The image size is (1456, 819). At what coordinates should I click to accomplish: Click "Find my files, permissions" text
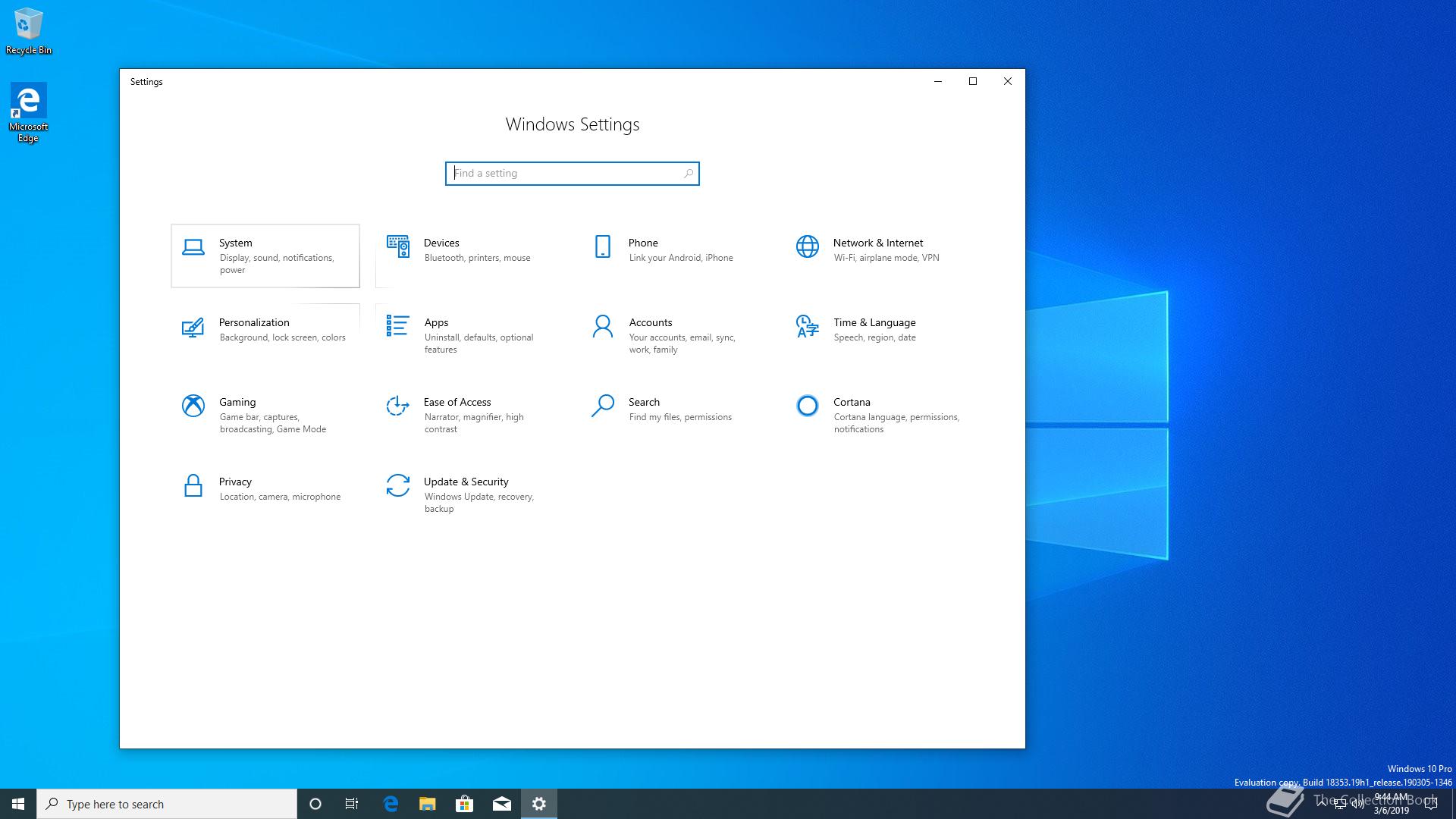(x=680, y=417)
